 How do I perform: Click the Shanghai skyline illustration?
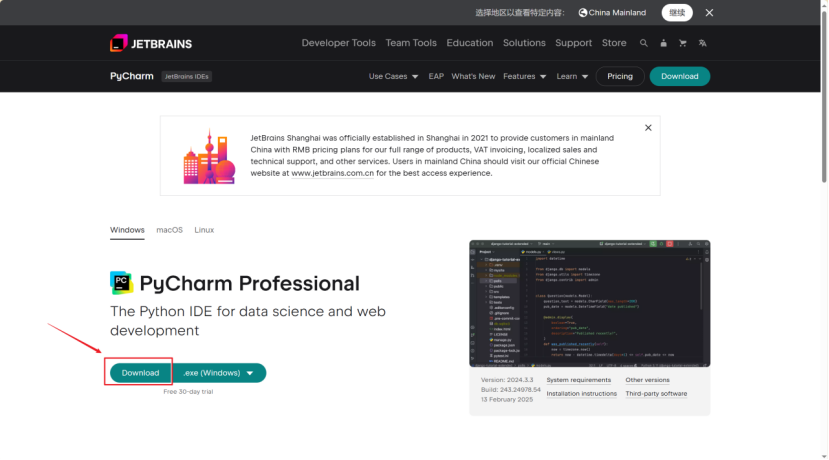[x=209, y=157]
